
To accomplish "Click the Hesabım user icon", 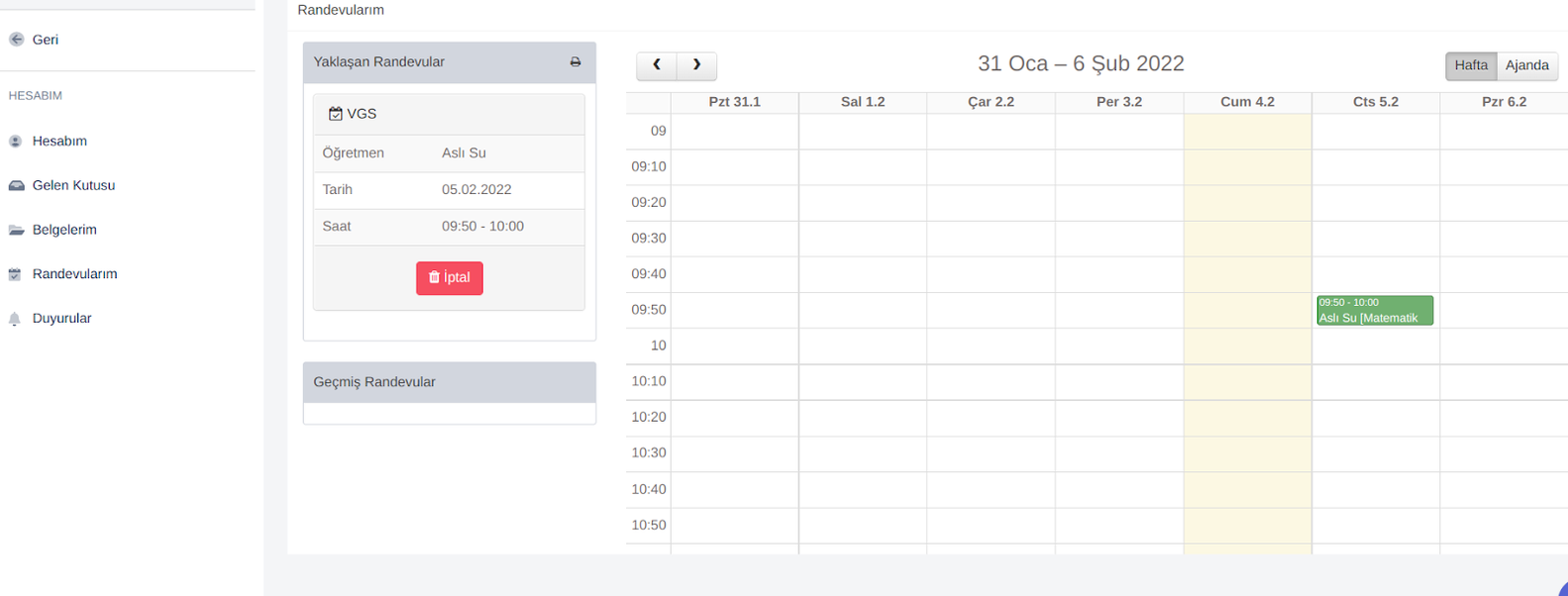I will pos(16,142).
